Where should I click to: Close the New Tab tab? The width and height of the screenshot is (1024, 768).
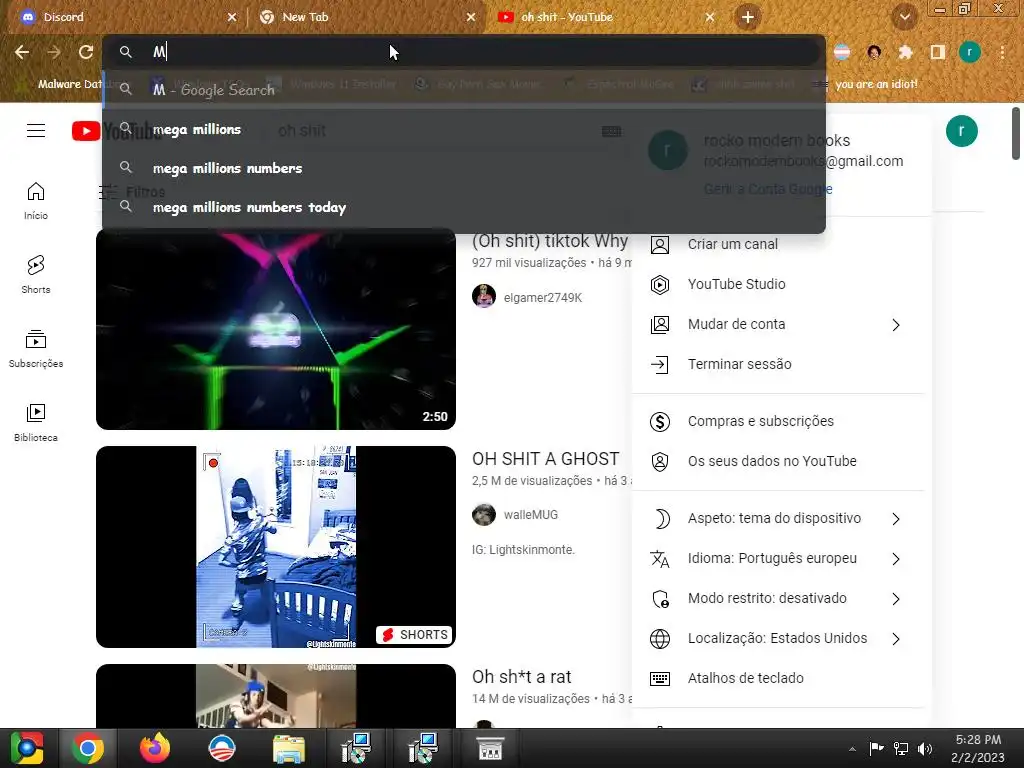click(x=471, y=17)
